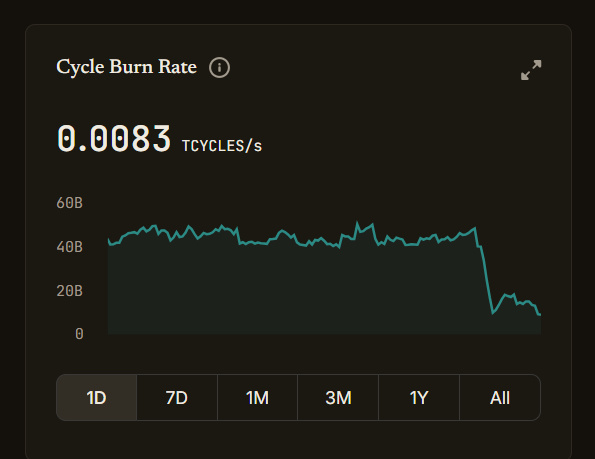Click the 60B axis label
This screenshot has height=459, width=595.
coord(69,203)
